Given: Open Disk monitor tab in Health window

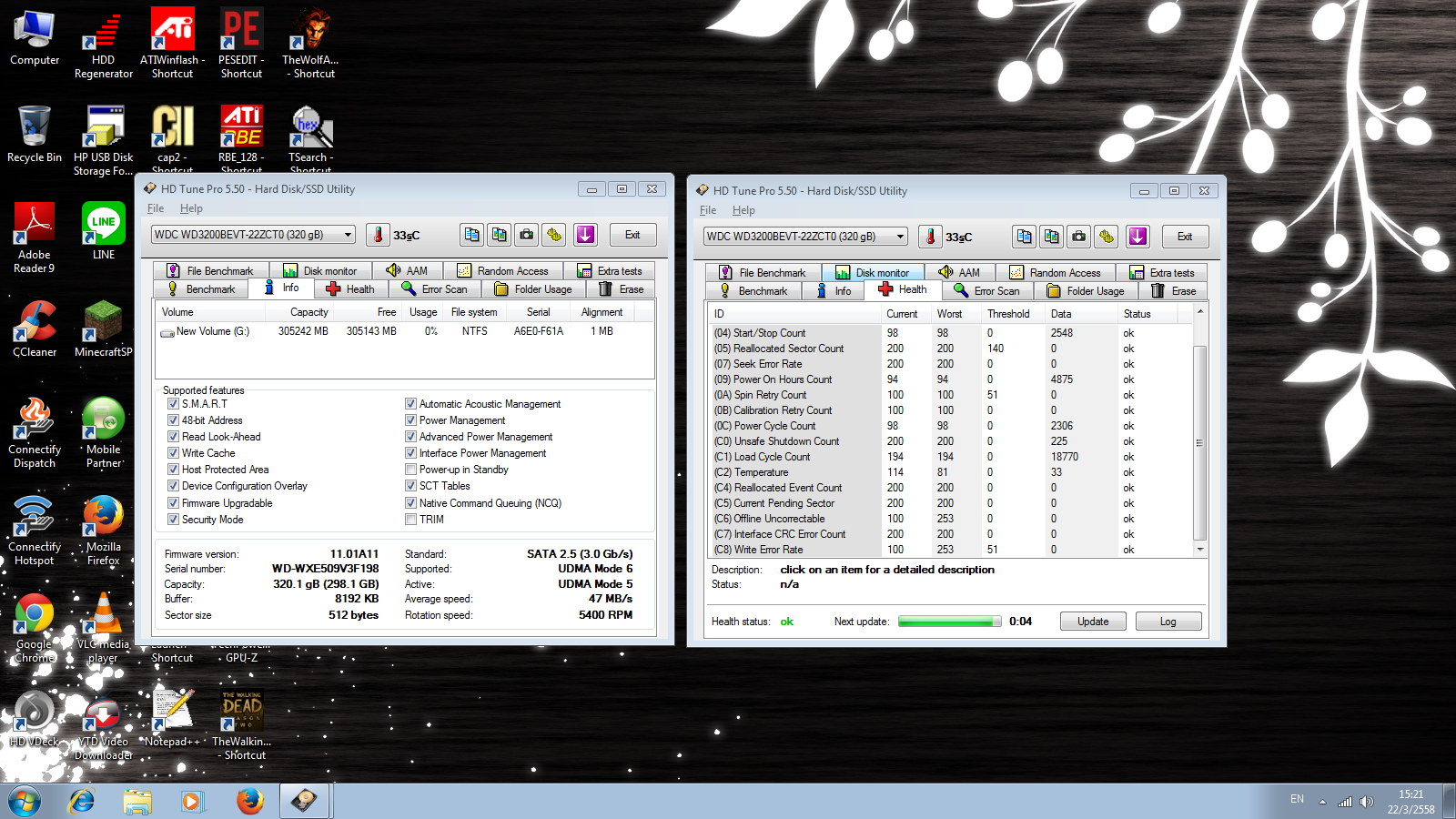Looking at the screenshot, I should (x=873, y=273).
